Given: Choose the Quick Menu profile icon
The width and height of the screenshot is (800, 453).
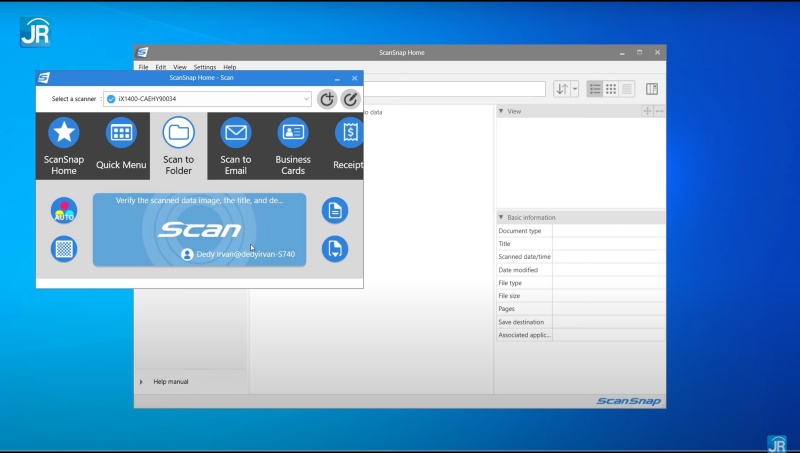Looking at the screenshot, I should click(x=121, y=133).
